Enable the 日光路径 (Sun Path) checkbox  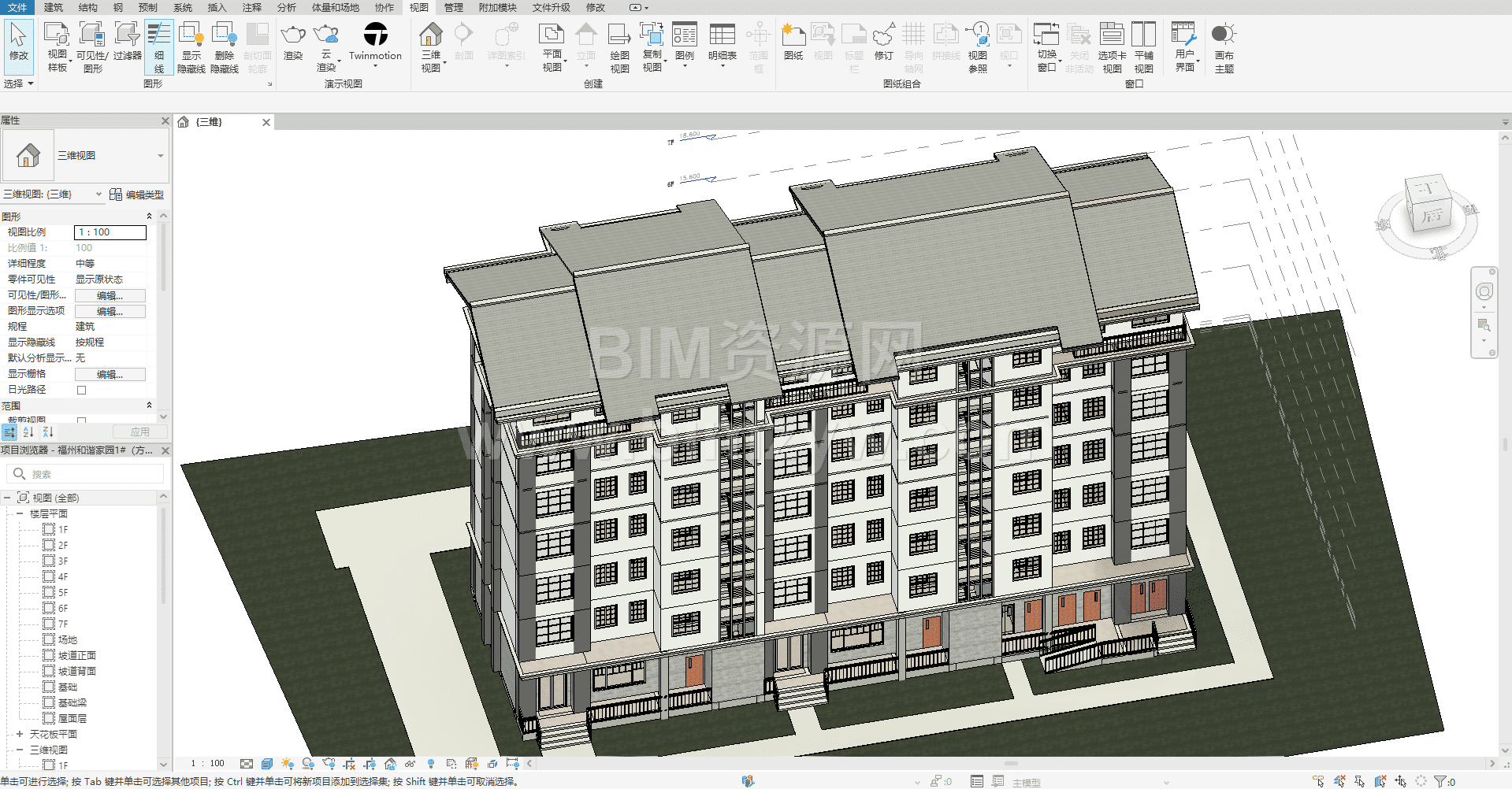pyautogui.click(x=81, y=390)
